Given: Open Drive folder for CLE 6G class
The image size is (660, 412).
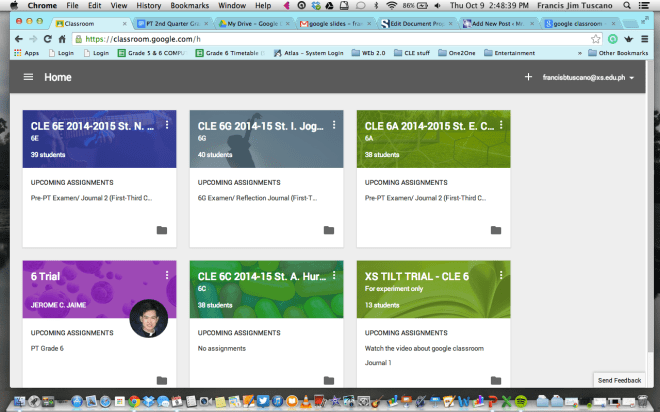Looking at the screenshot, I should [328, 231].
